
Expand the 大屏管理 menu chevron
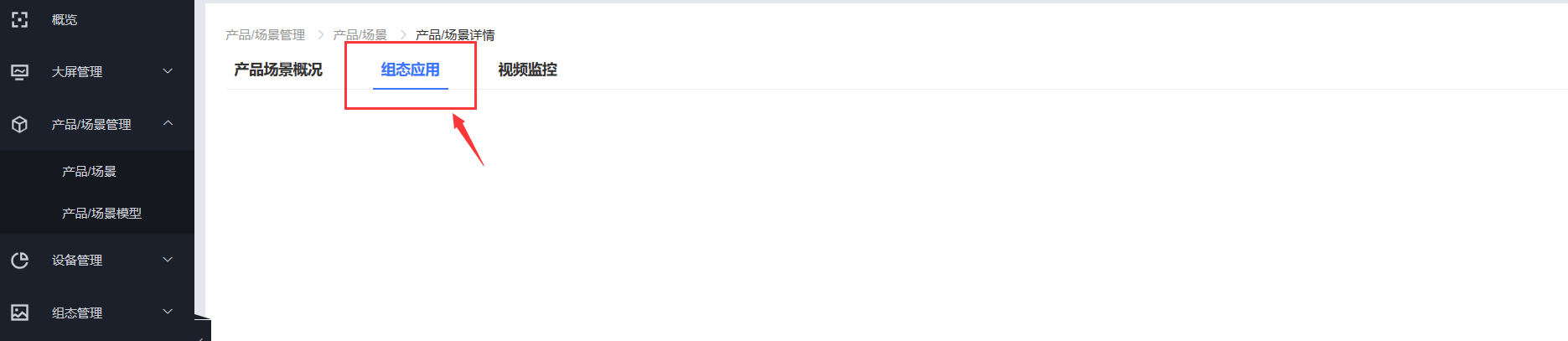coord(168,71)
